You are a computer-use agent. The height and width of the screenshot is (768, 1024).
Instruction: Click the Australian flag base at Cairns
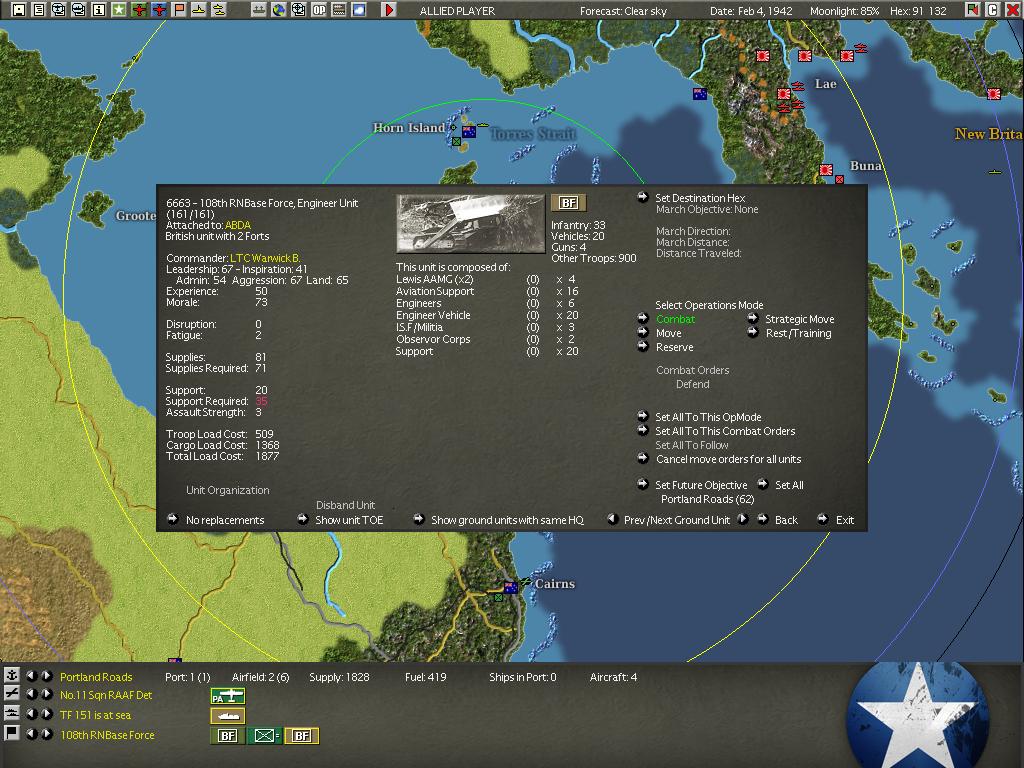pyautogui.click(x=511, y=588)
